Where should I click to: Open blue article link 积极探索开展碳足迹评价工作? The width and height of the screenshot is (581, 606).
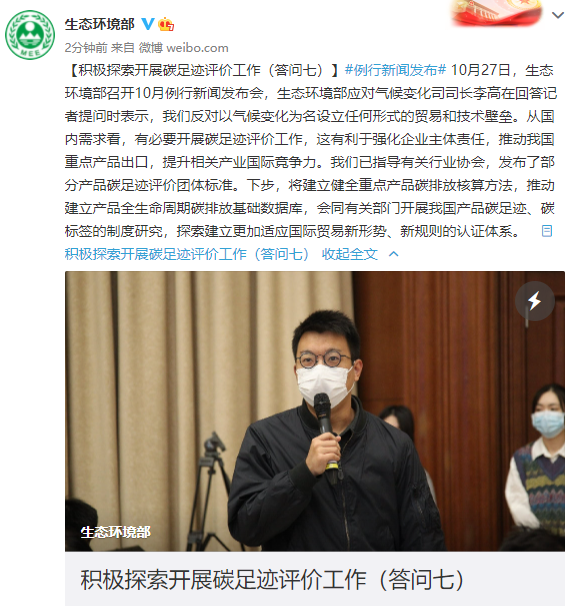187,254
